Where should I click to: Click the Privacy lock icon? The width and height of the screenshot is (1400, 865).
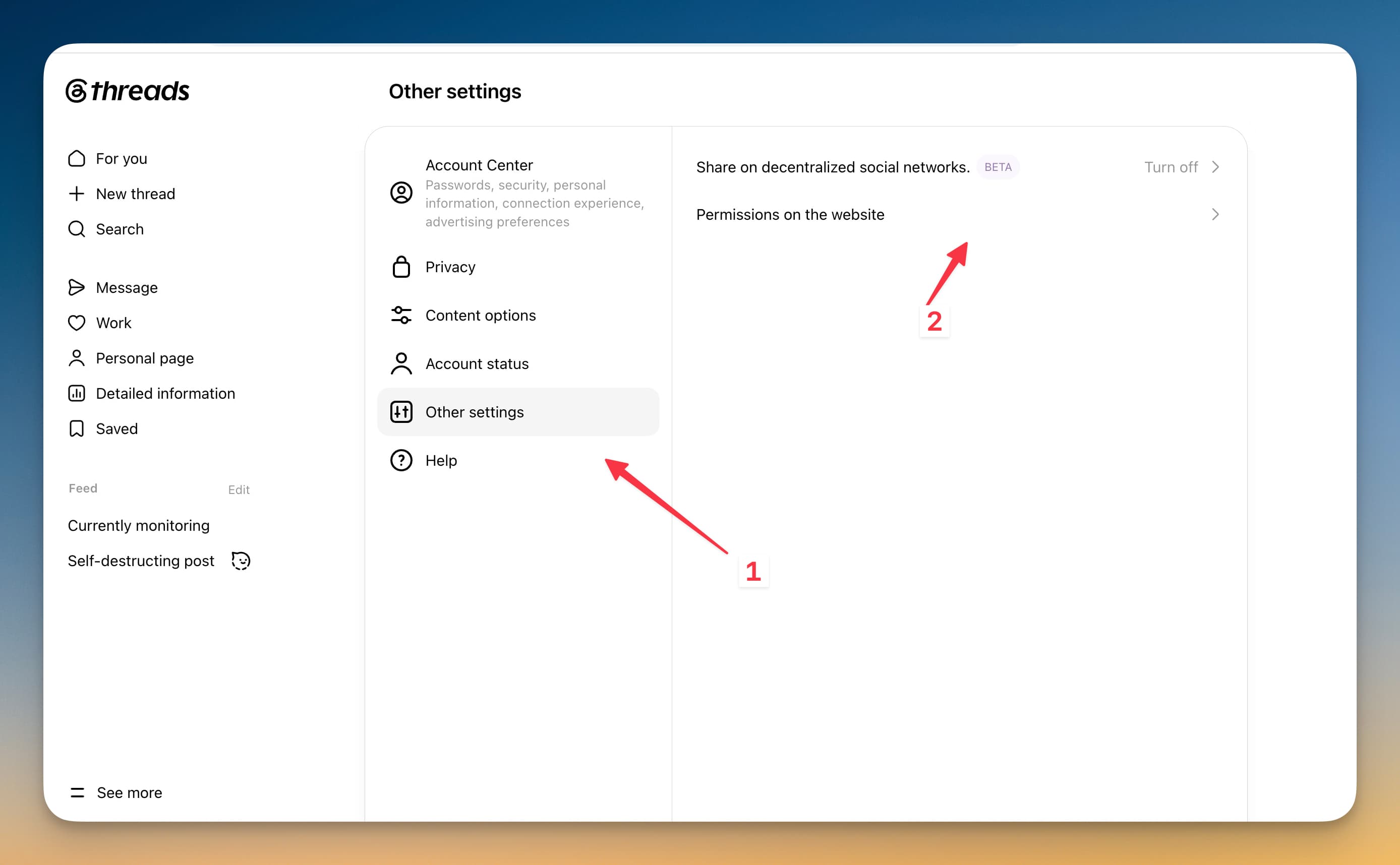401,267
